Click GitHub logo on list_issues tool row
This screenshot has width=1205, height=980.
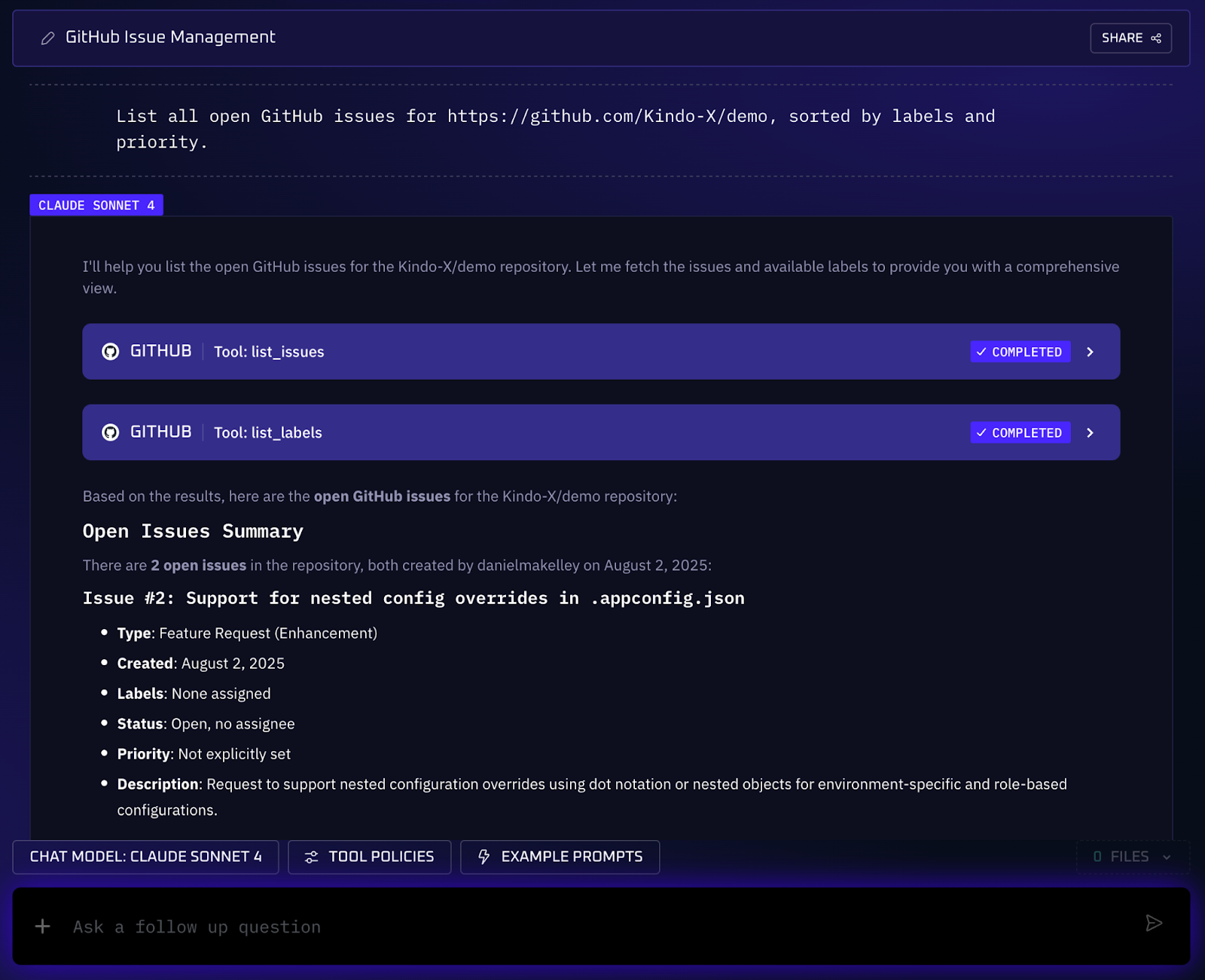111,352
